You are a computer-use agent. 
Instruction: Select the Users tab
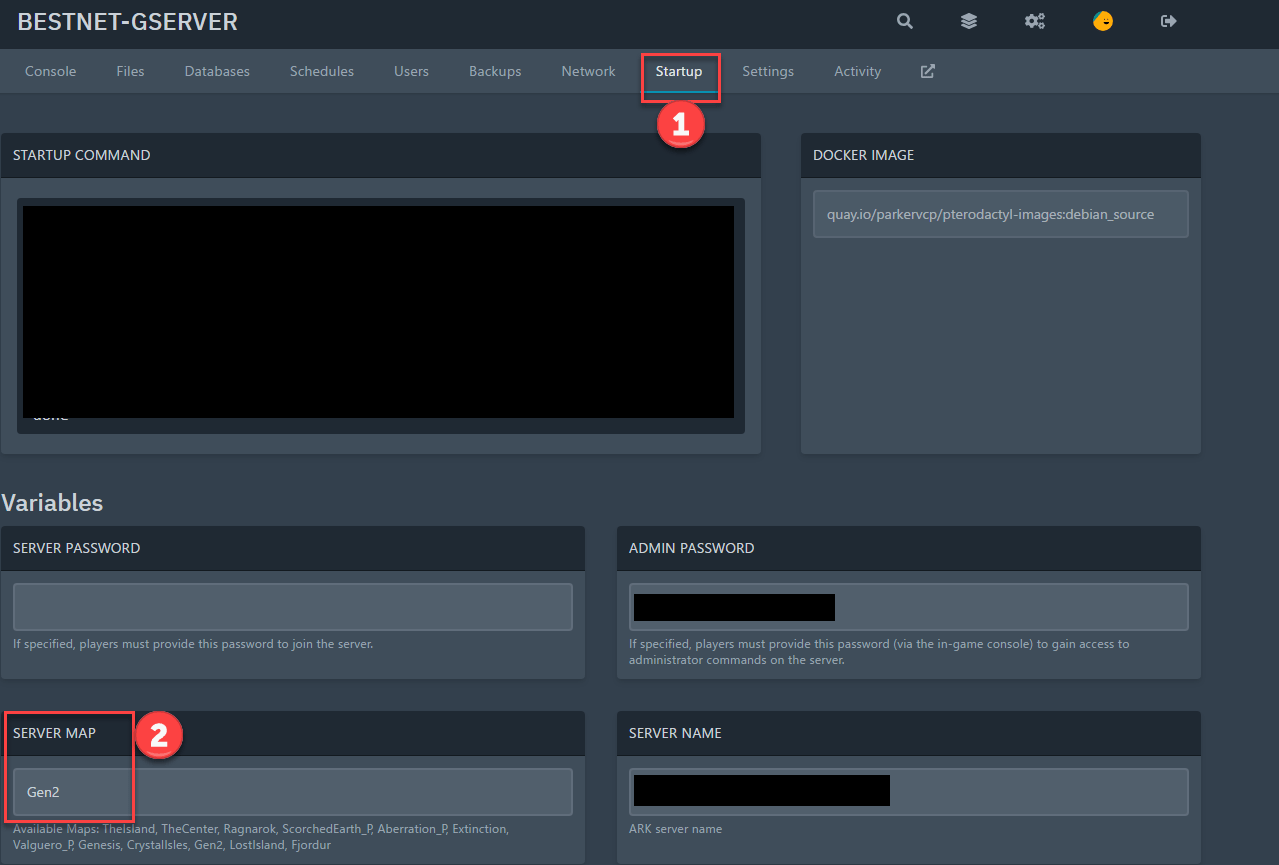pyautogui.click(x=411, y=71)
